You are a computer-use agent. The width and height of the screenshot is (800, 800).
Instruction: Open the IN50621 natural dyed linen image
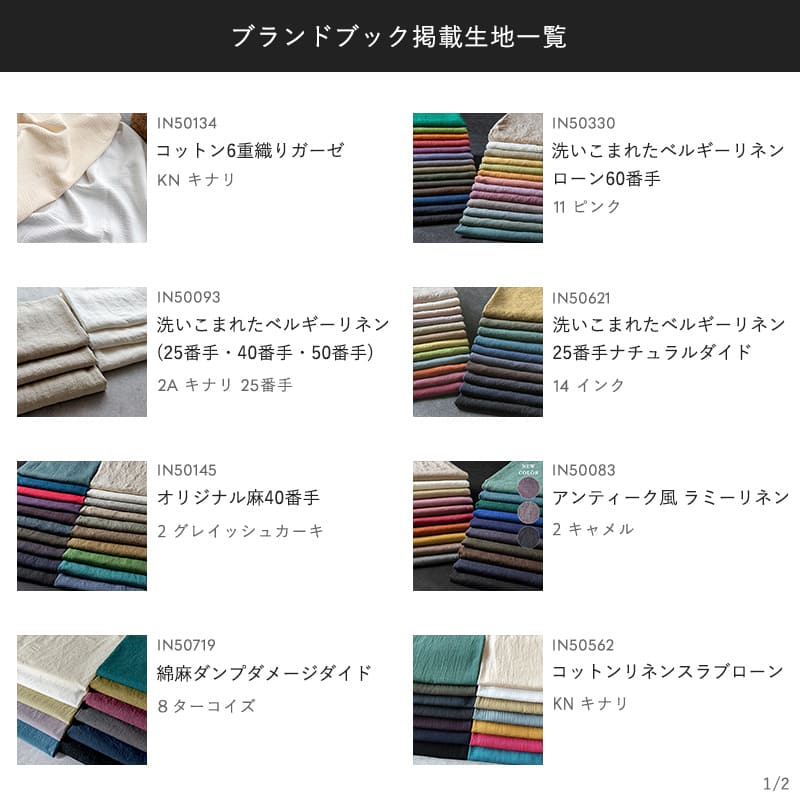[478, 352]
